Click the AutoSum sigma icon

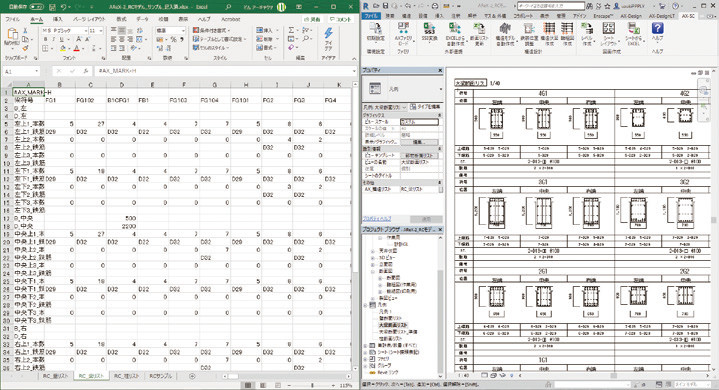click(291, 30)
